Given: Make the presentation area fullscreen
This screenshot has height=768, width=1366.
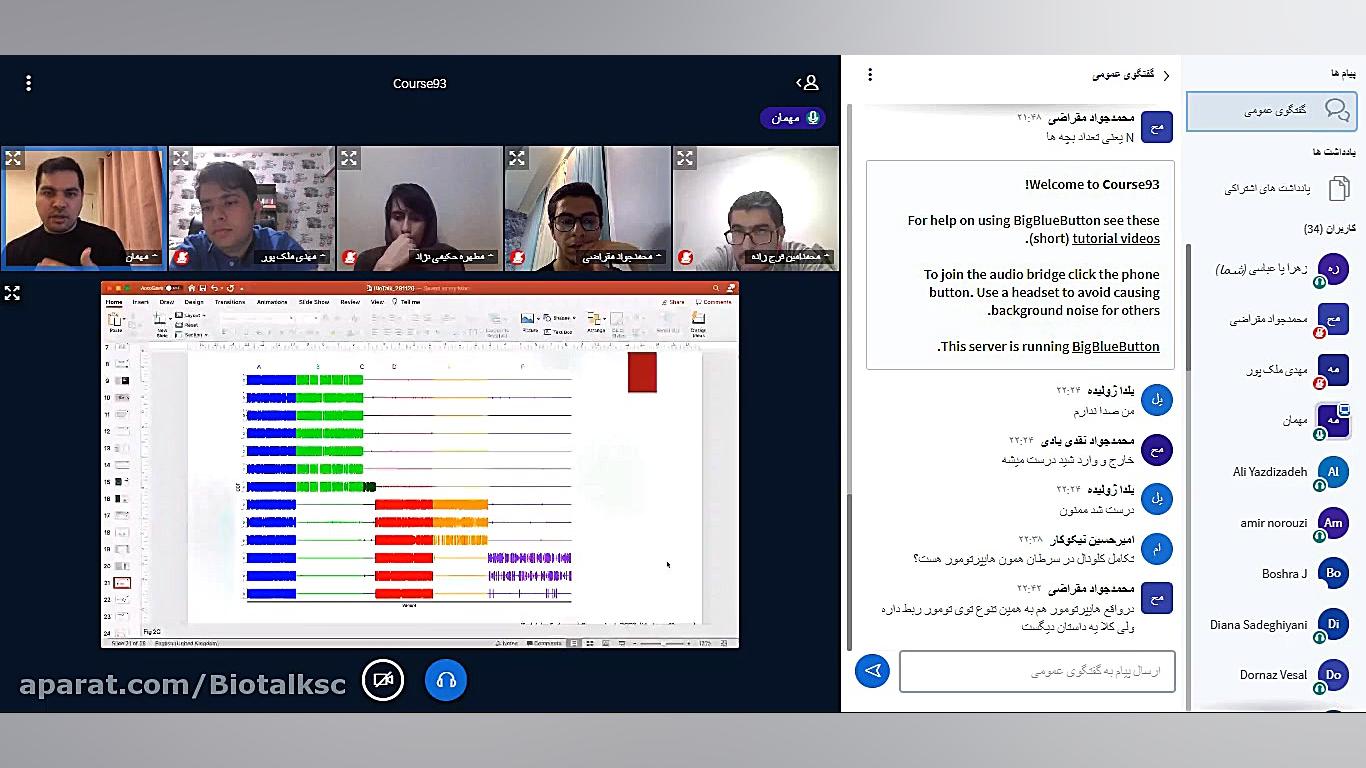Looking at the screenshot, I should click(13, 293).
